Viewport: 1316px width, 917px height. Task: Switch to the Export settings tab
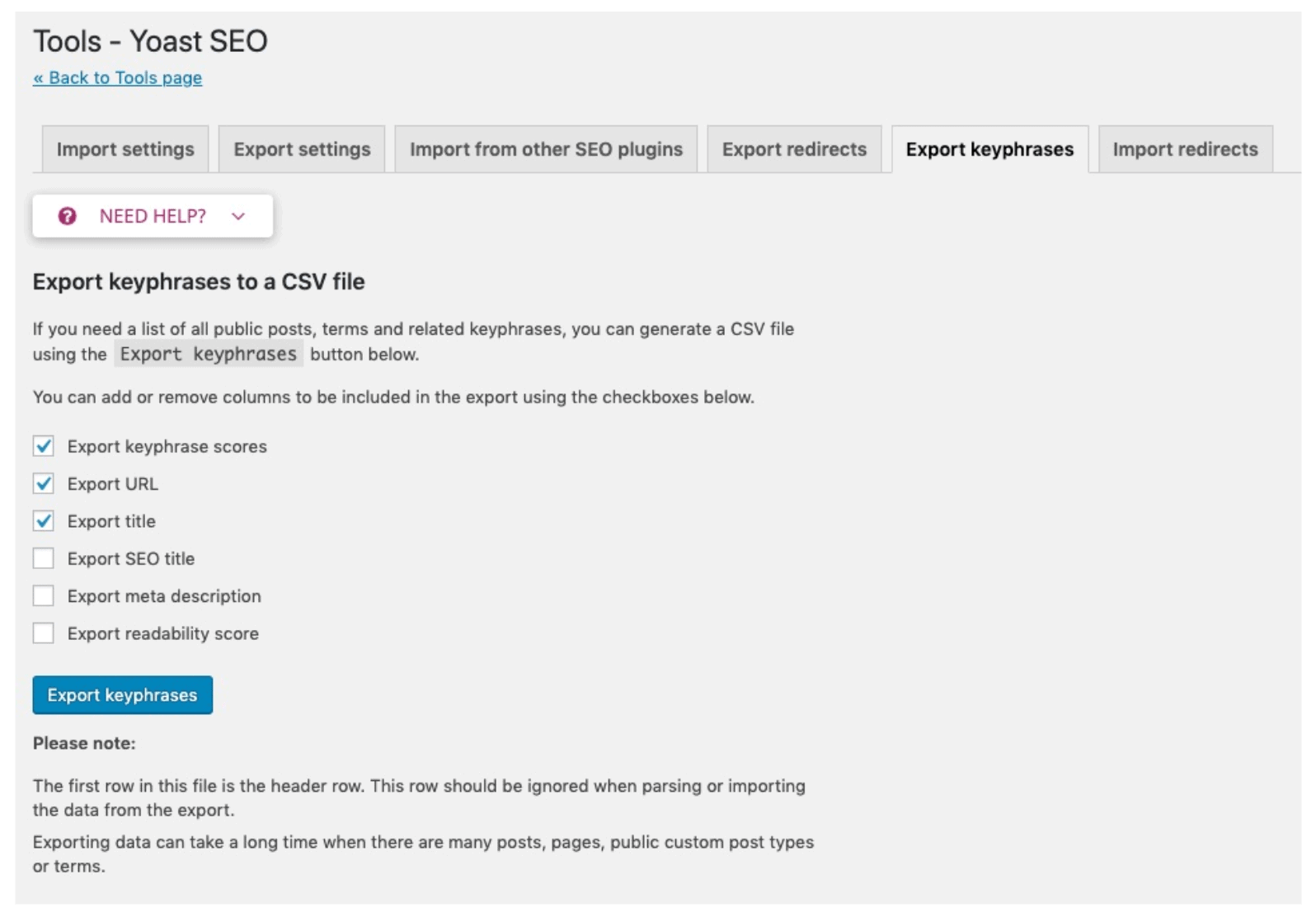point(302,149)
